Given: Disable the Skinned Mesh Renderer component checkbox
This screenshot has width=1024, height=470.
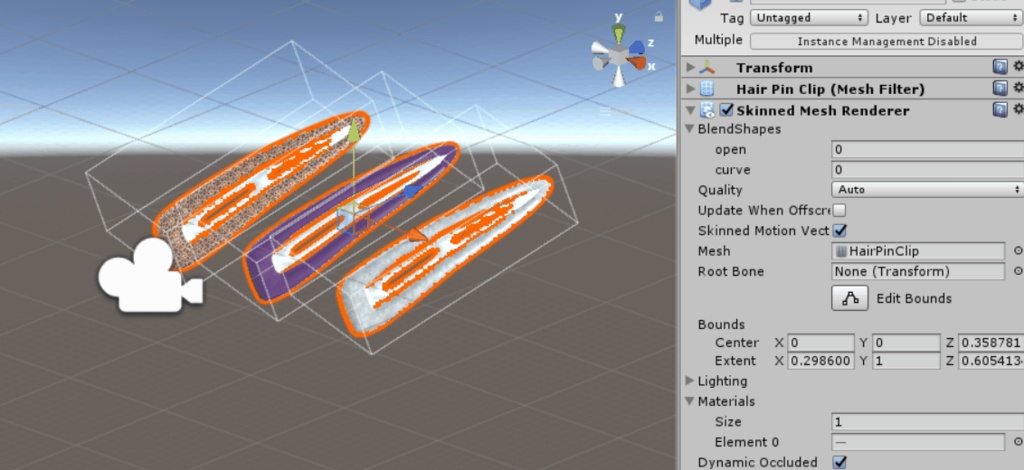Looking at the screenshot, I should click(x=726, y=110).
